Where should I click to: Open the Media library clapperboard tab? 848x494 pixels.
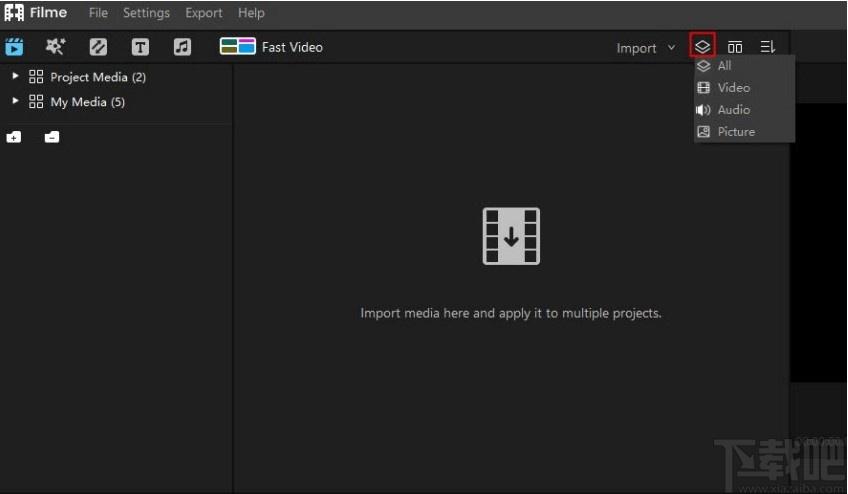click(14, 47)
